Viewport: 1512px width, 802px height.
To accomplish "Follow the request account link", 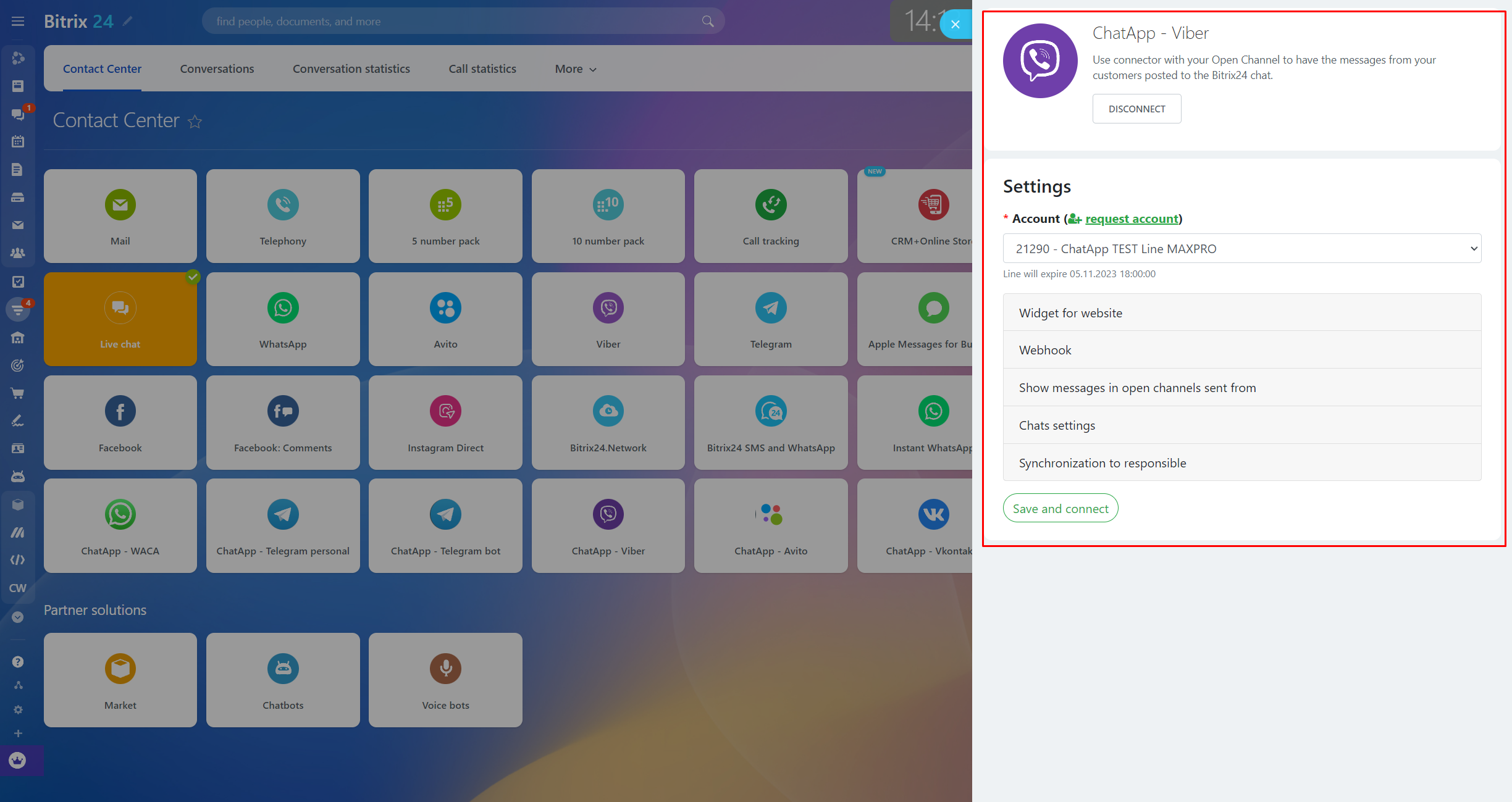I will point(1132,219).
